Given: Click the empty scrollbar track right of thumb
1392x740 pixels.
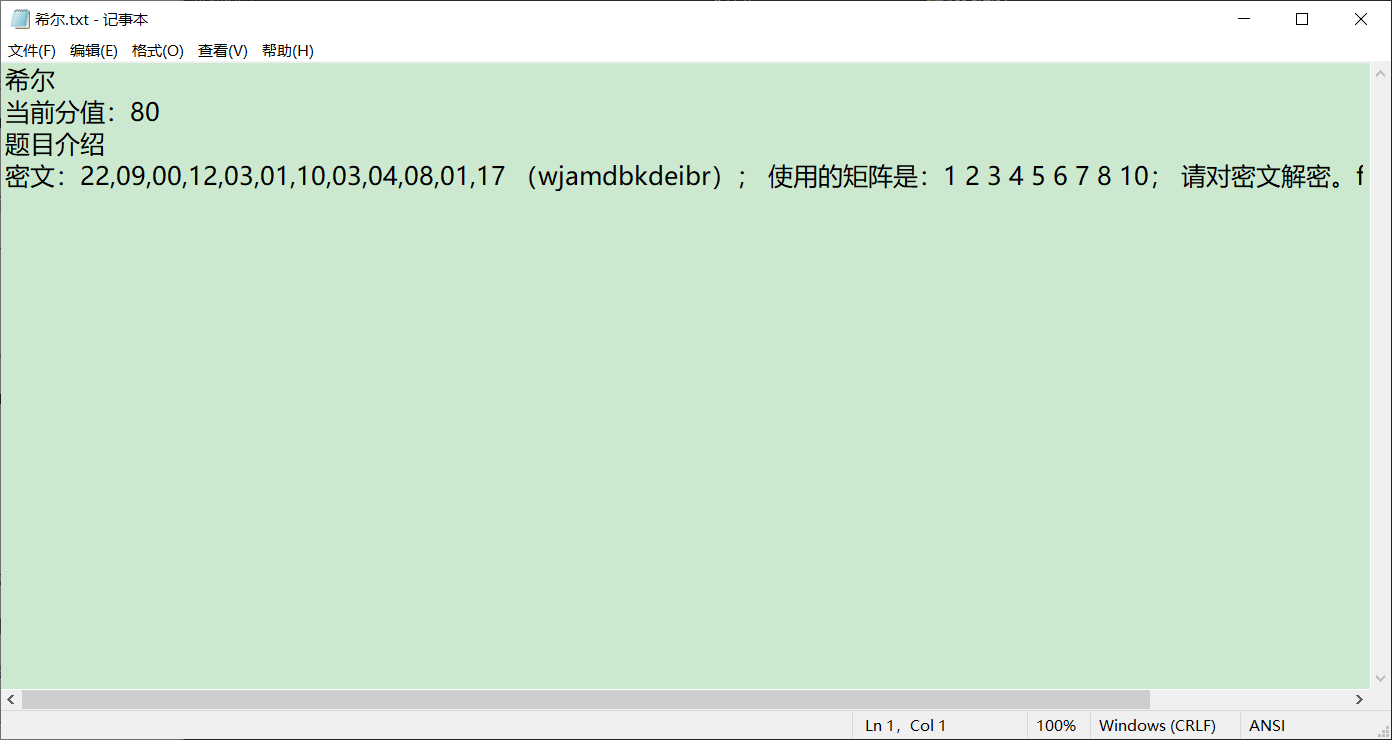Looking at the screenshot, I should click(x=1249, y=699).
